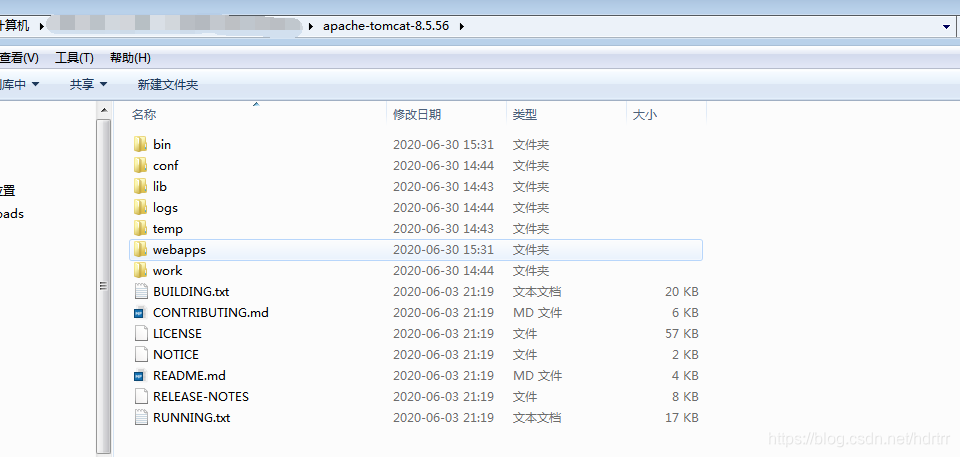Image resolution: width=960 pixels, height=457 pixels.
Task: Click the NOTICE file icon
Action: [141, 354]
